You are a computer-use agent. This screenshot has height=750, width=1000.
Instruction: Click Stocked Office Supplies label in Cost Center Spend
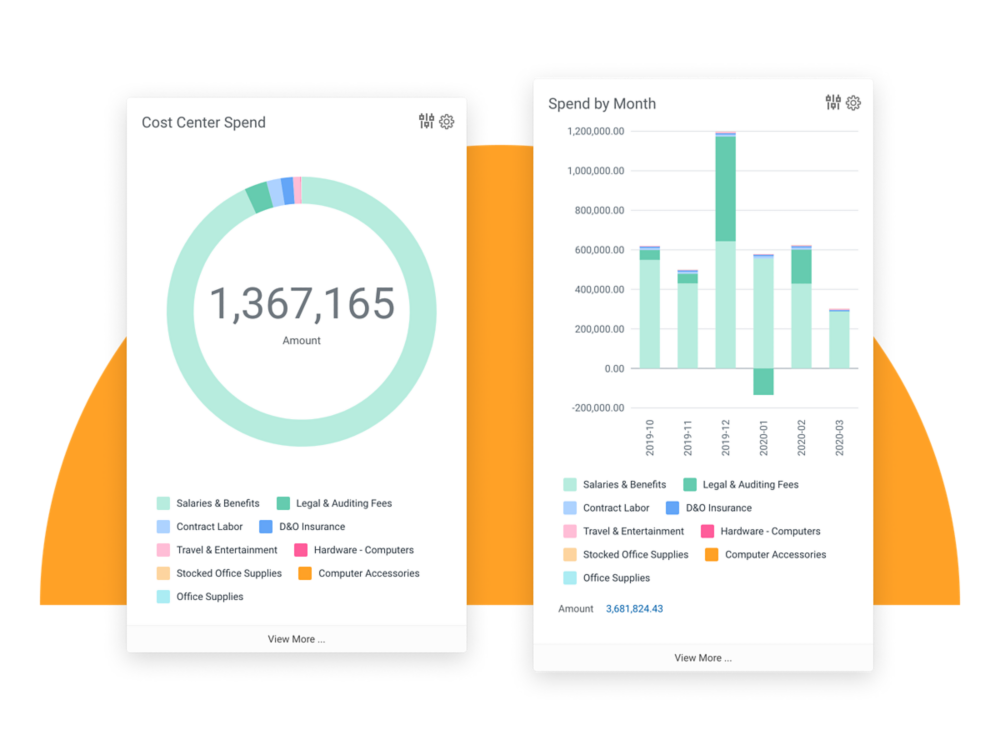tap(229, 574)
